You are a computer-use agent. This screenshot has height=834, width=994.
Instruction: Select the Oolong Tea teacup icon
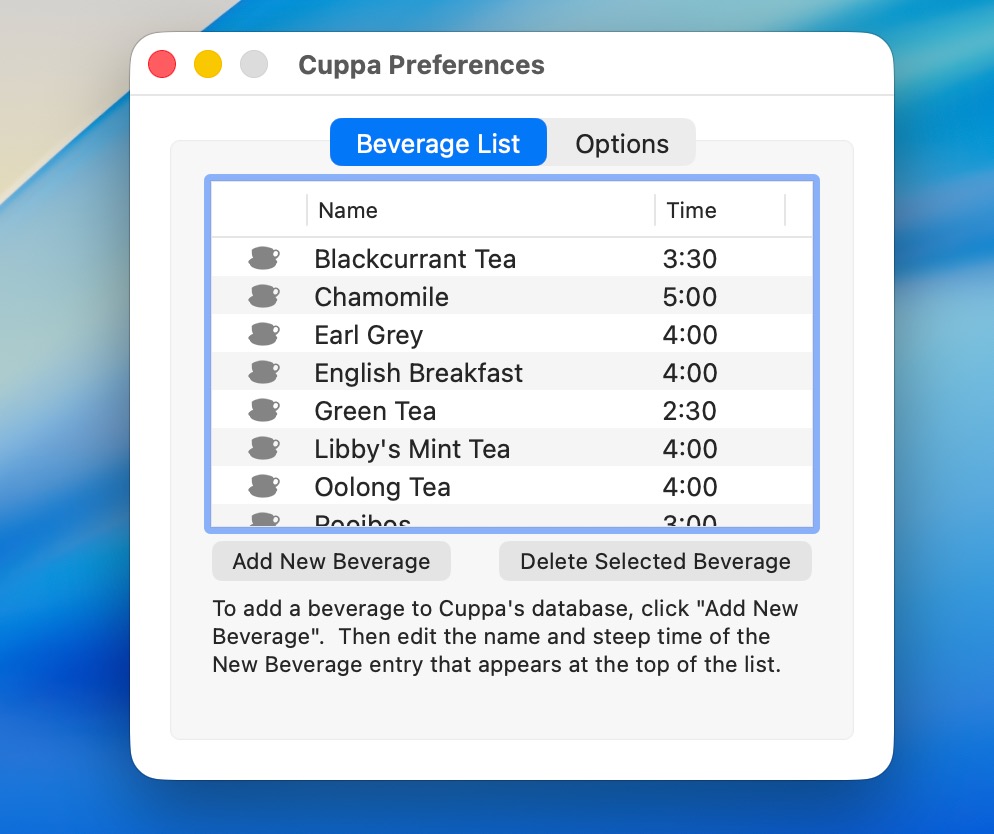[x=263, y=486]
